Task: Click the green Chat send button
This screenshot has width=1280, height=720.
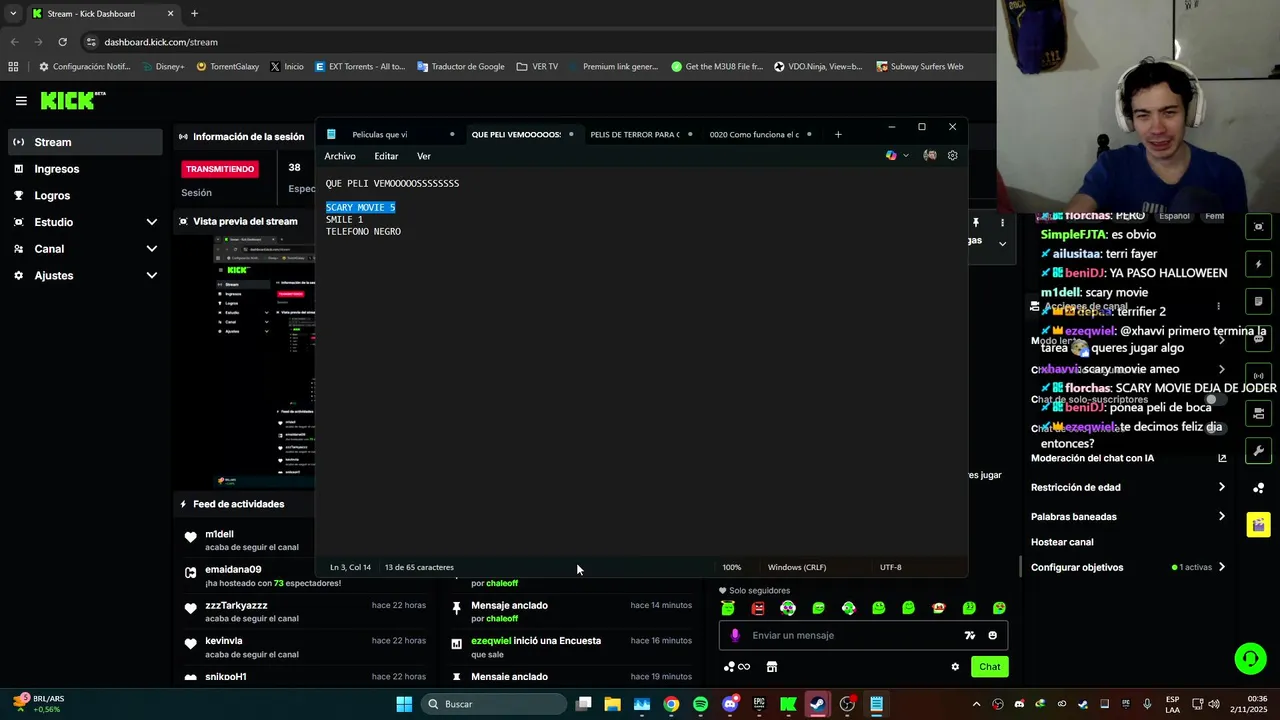Action: 989,667
